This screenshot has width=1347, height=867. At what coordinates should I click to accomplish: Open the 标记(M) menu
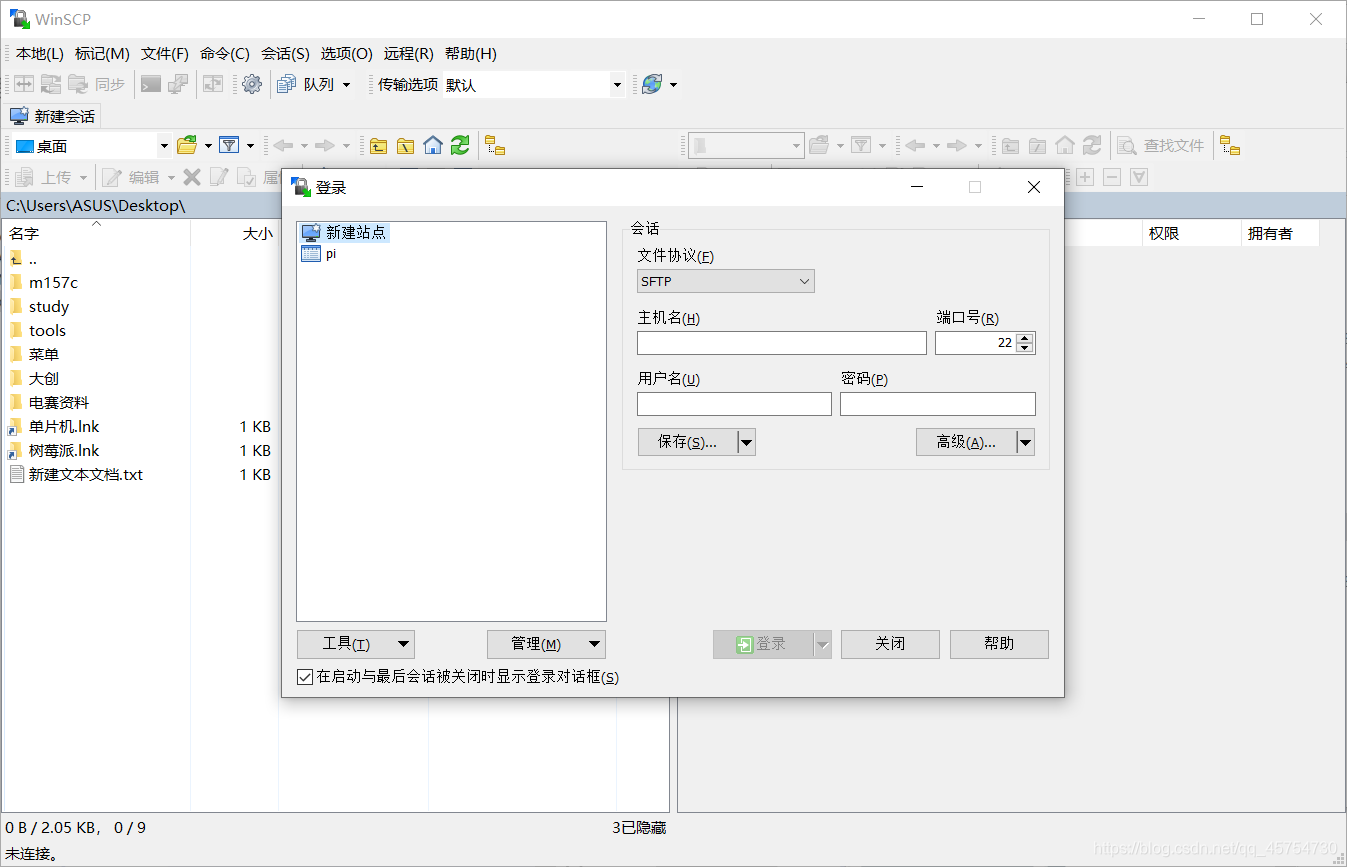102,54
